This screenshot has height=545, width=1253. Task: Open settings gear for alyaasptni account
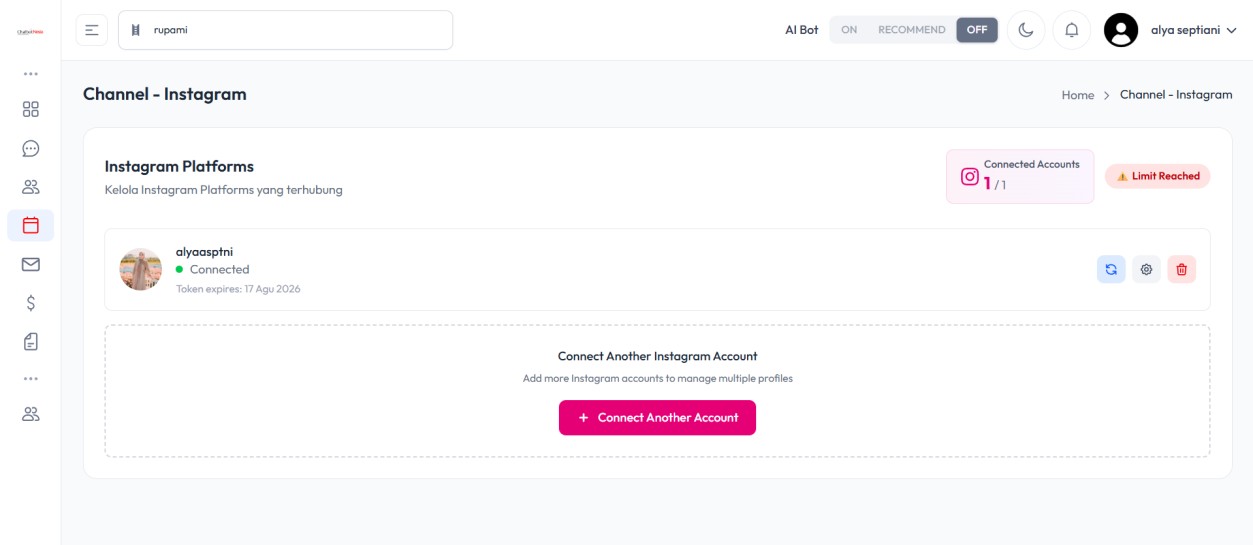(1146, 269)
